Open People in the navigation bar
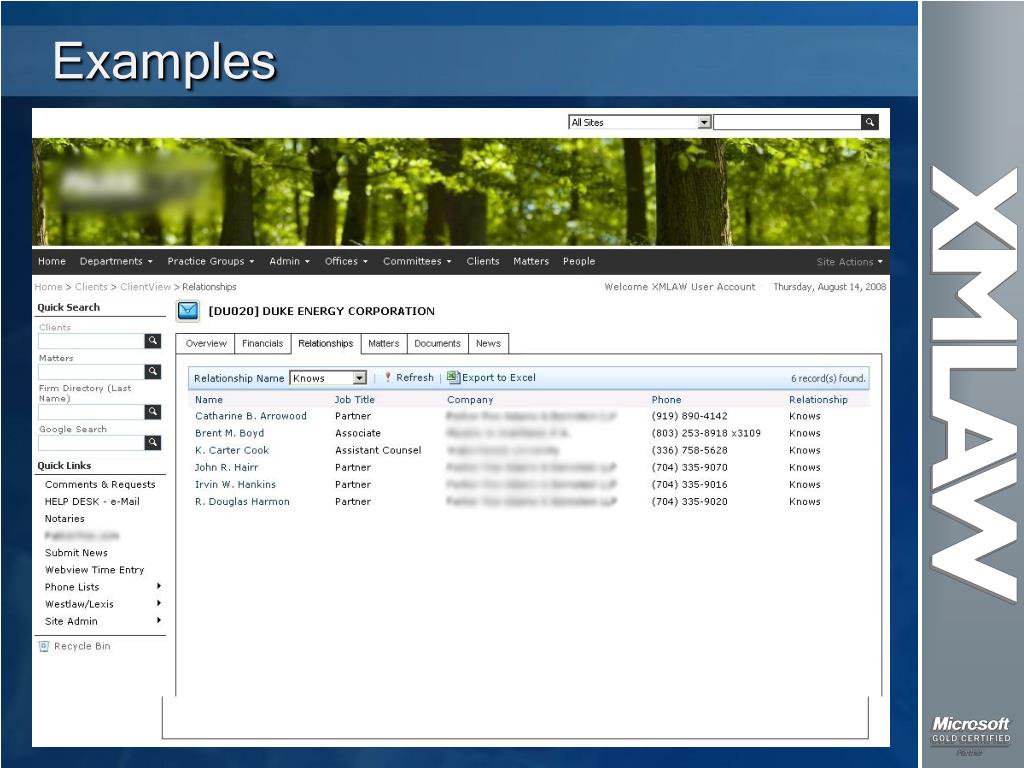Image resolution: width=1024 pixels, height=768 pixels. 579,261
